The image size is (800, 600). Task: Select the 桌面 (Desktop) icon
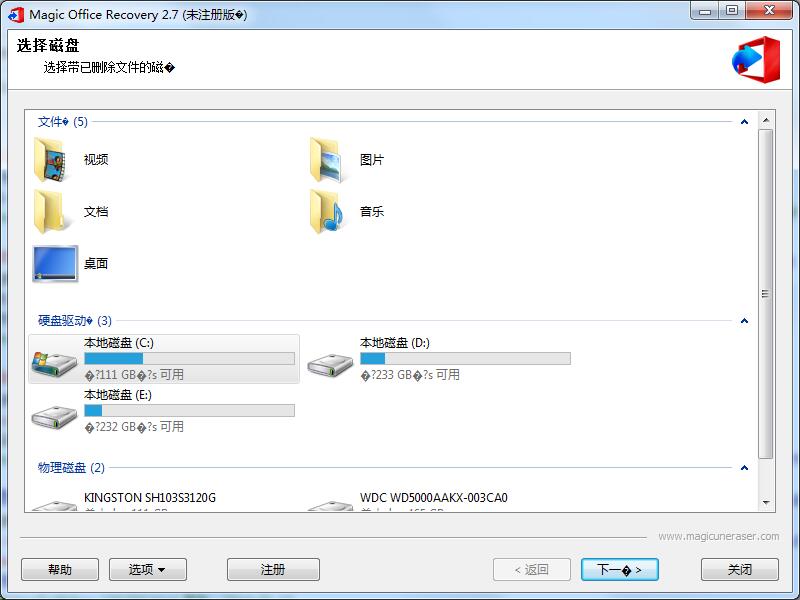[57, 263]
